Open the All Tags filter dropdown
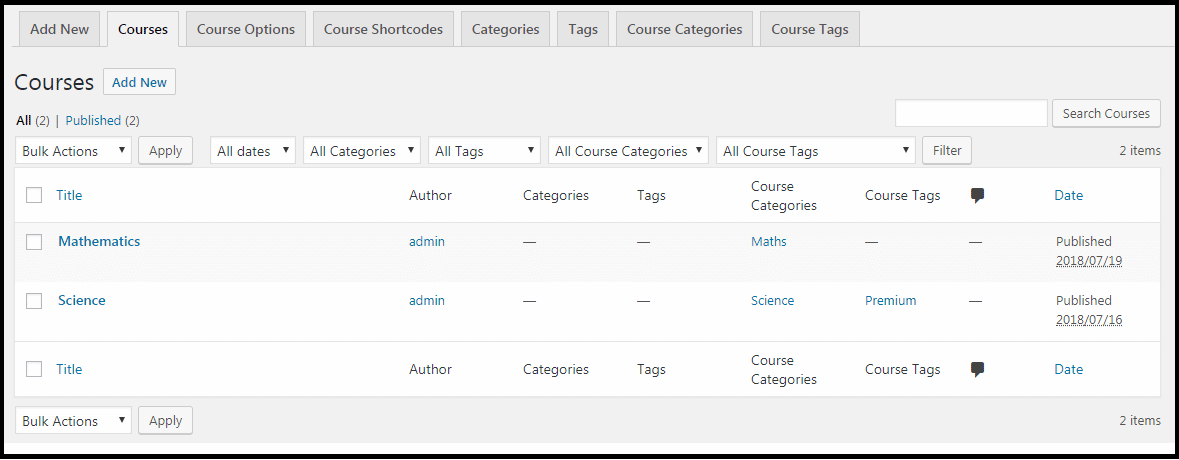Image resolution: width=1179 pixels, height=460 pixels. coord(484,150)
